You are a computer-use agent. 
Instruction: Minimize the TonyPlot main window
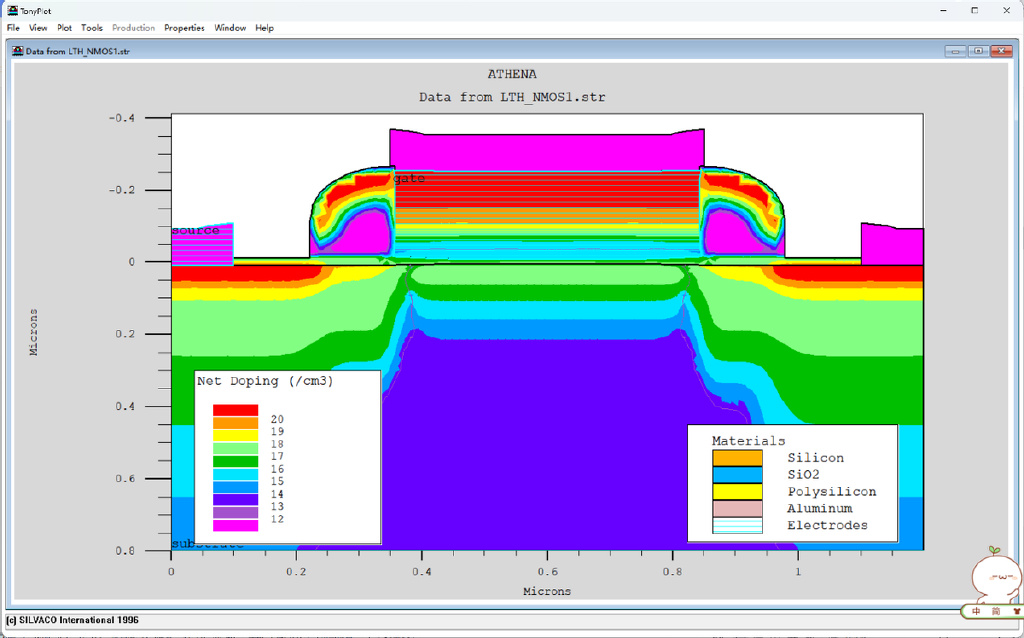tap(944, 10)
